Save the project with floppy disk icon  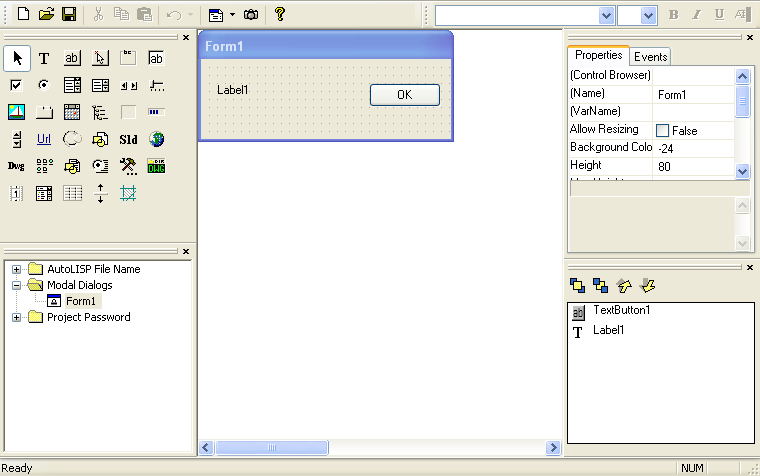point(69,14)
